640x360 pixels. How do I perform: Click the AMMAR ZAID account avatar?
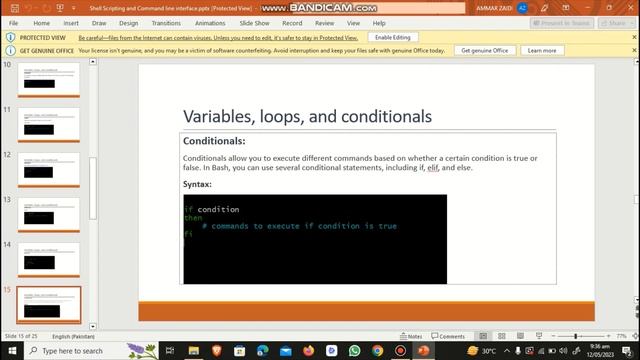coord(522,8)
